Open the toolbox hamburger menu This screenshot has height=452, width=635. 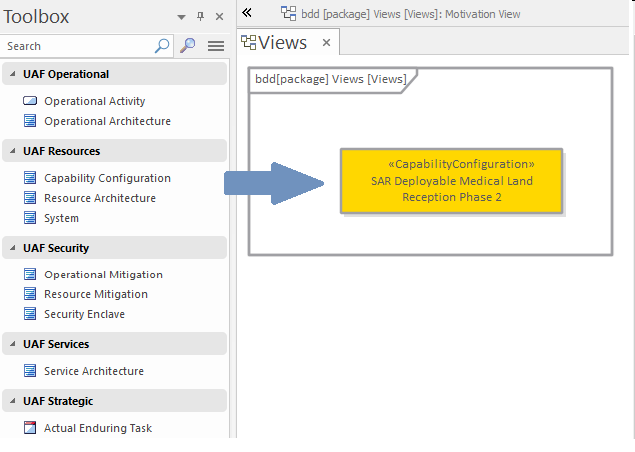pos(215,46)
